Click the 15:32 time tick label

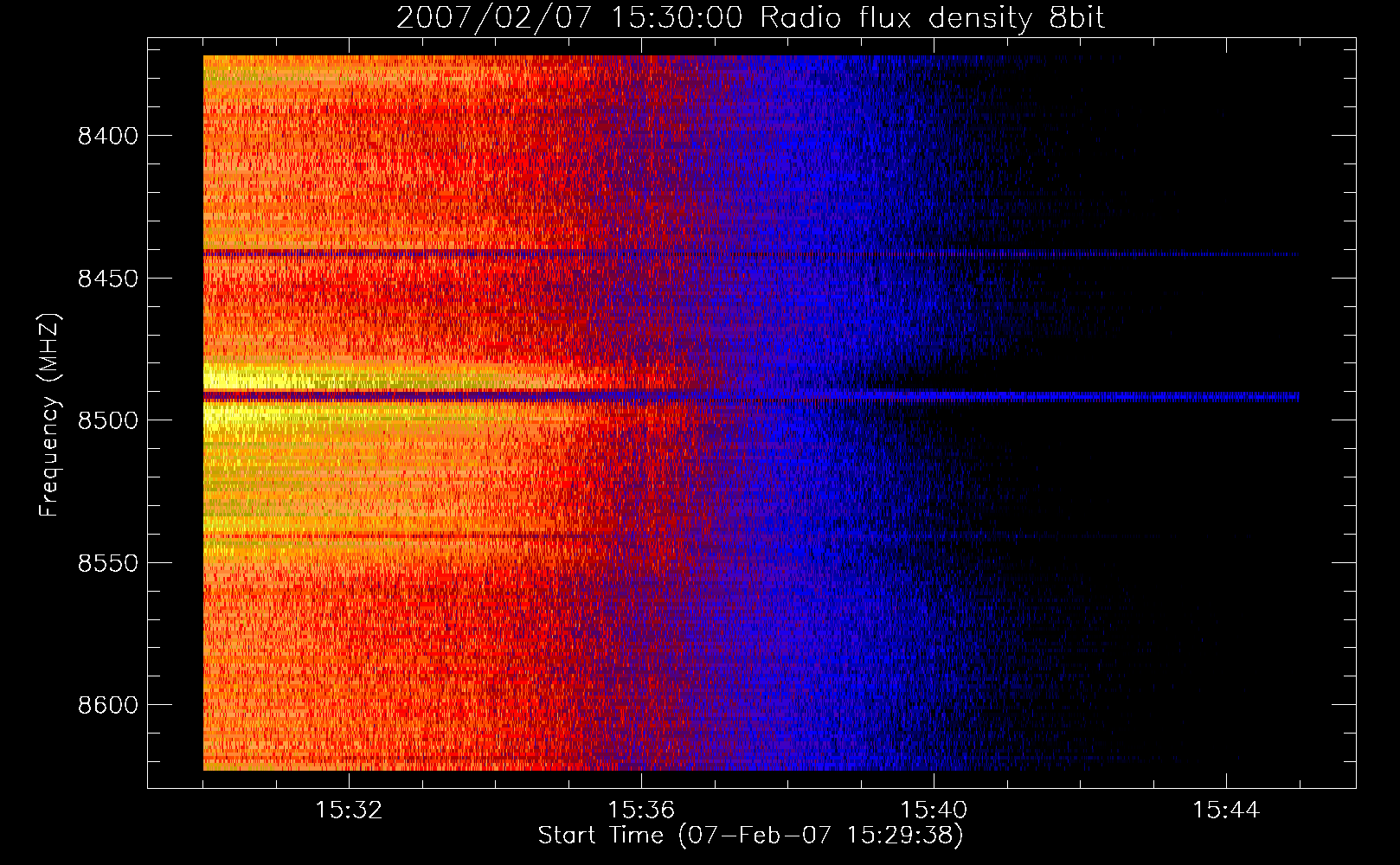[x=349, y=811]
